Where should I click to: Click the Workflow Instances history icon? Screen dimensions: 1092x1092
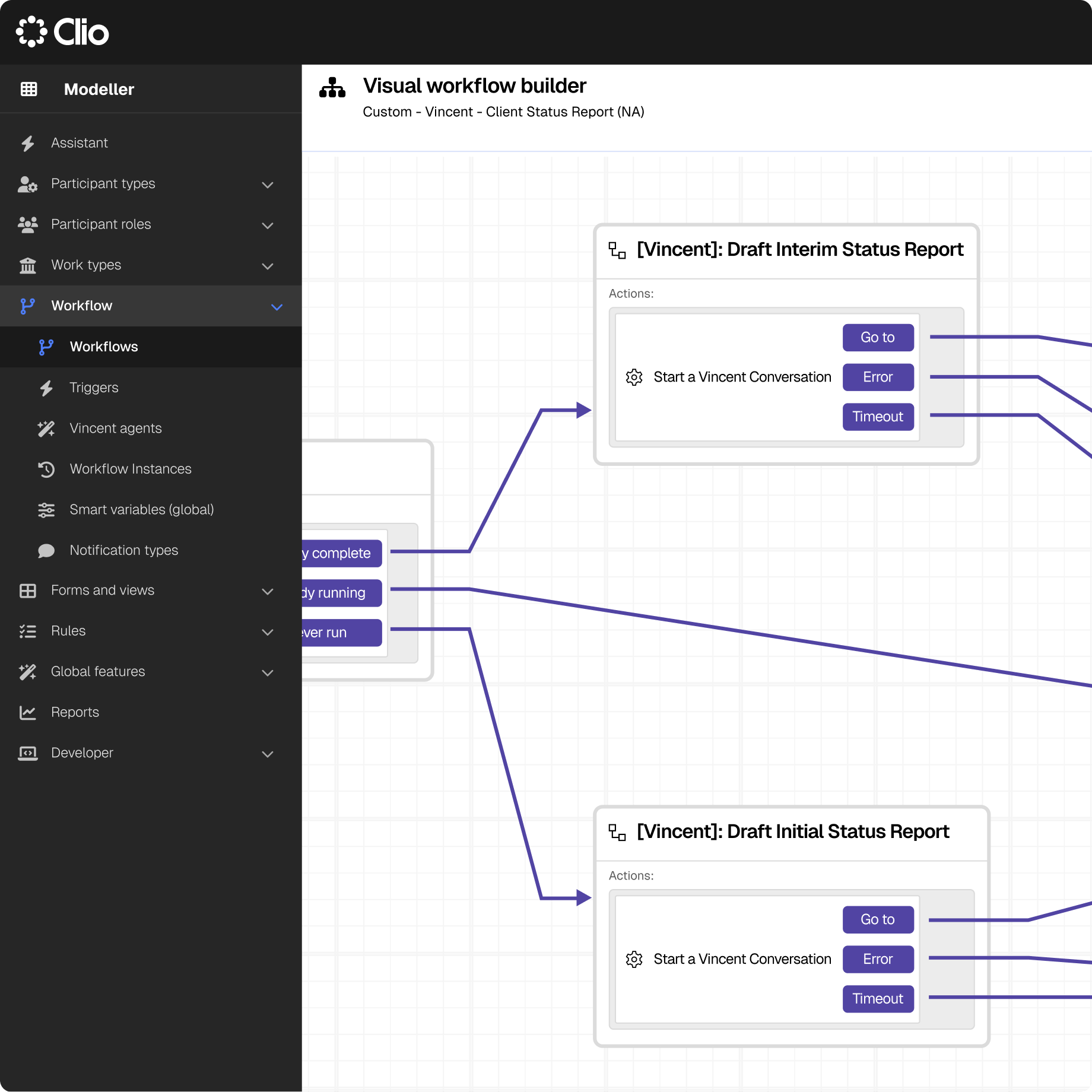[46, 469]
